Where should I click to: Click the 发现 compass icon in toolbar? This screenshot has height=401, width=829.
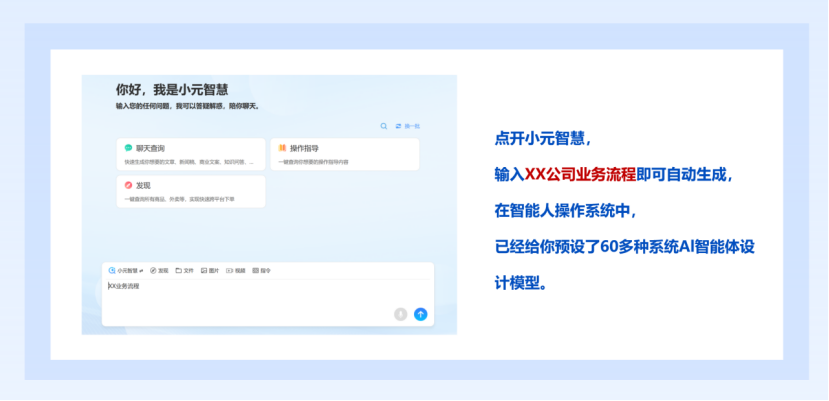tap(153, 270)
